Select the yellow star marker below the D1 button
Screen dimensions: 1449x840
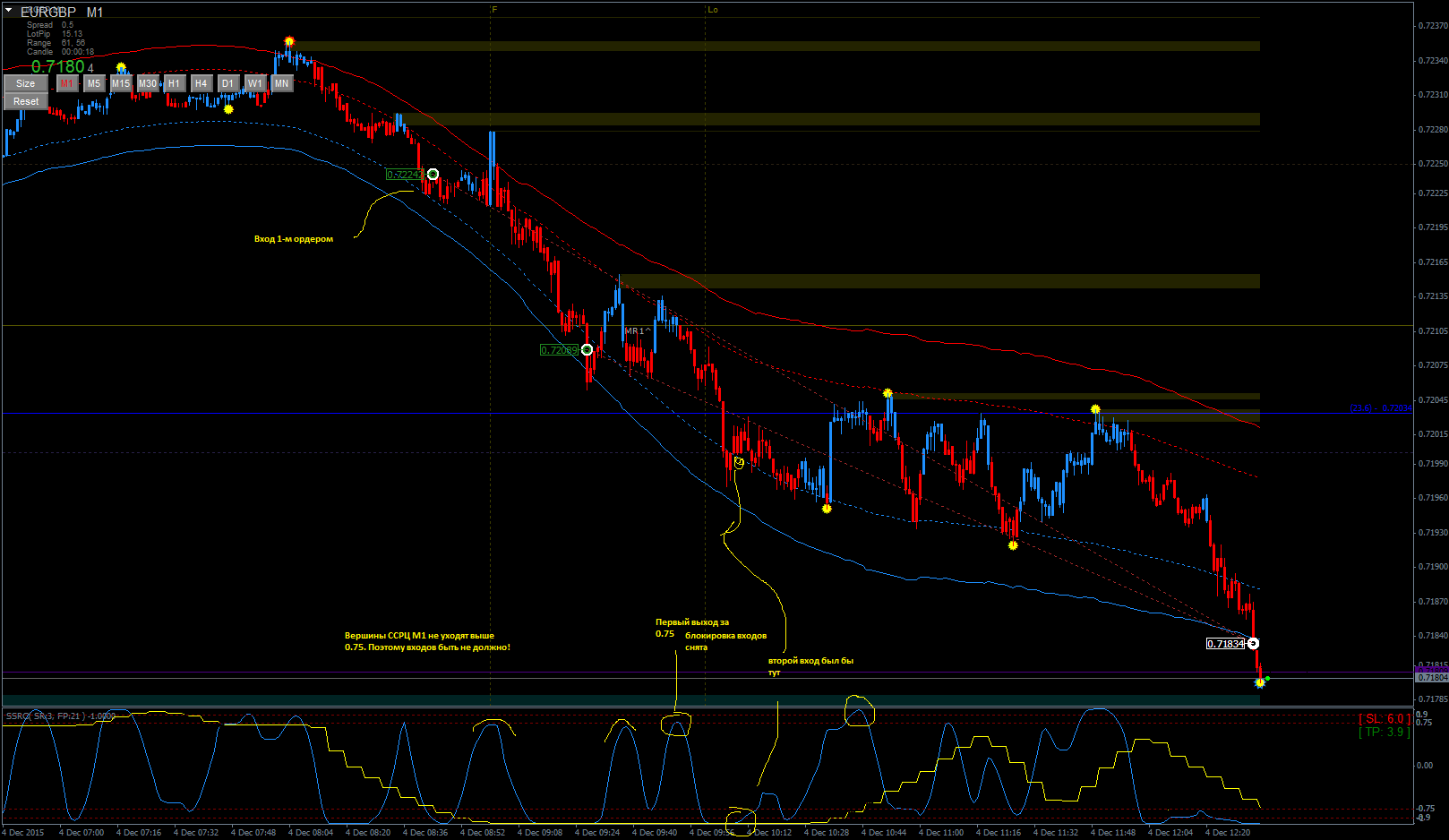[228, 109]
